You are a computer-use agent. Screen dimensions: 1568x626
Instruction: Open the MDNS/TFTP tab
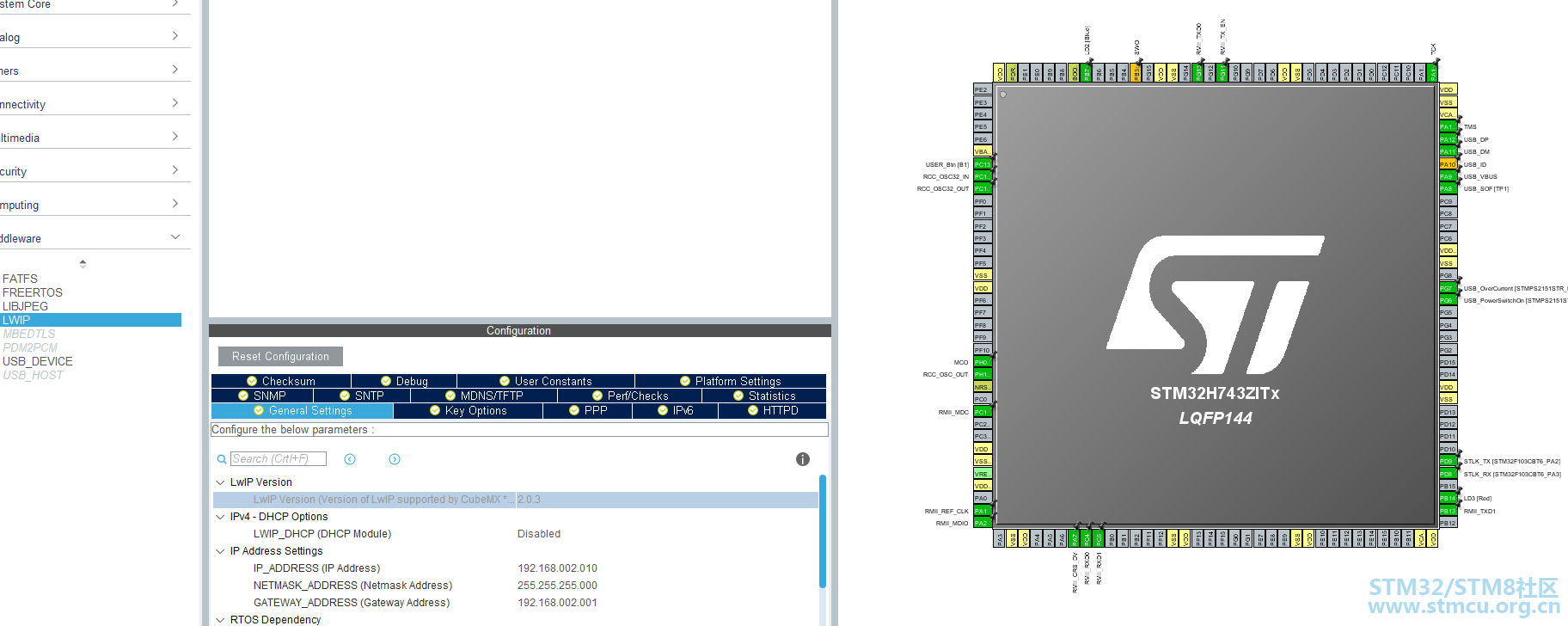coord(484,396)
